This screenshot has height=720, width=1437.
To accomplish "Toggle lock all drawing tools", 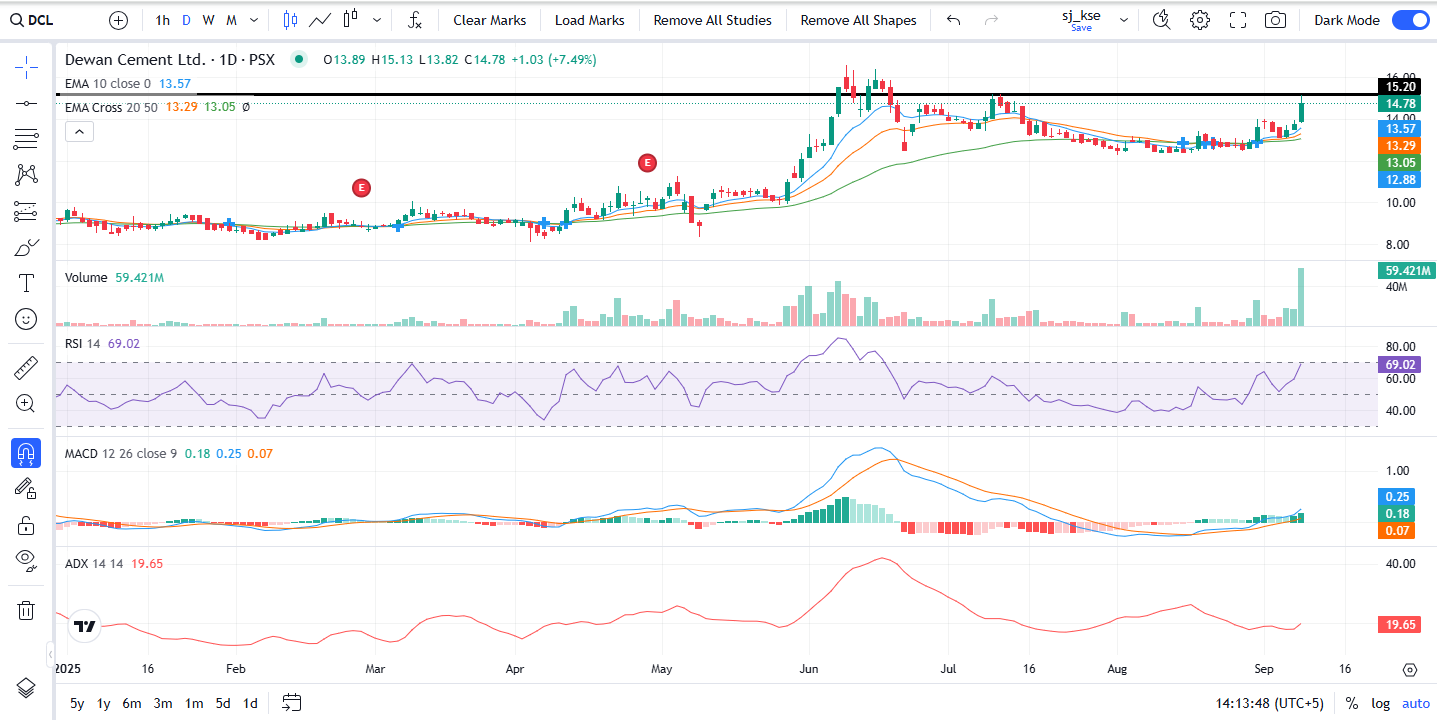I will tap(26, 525).
